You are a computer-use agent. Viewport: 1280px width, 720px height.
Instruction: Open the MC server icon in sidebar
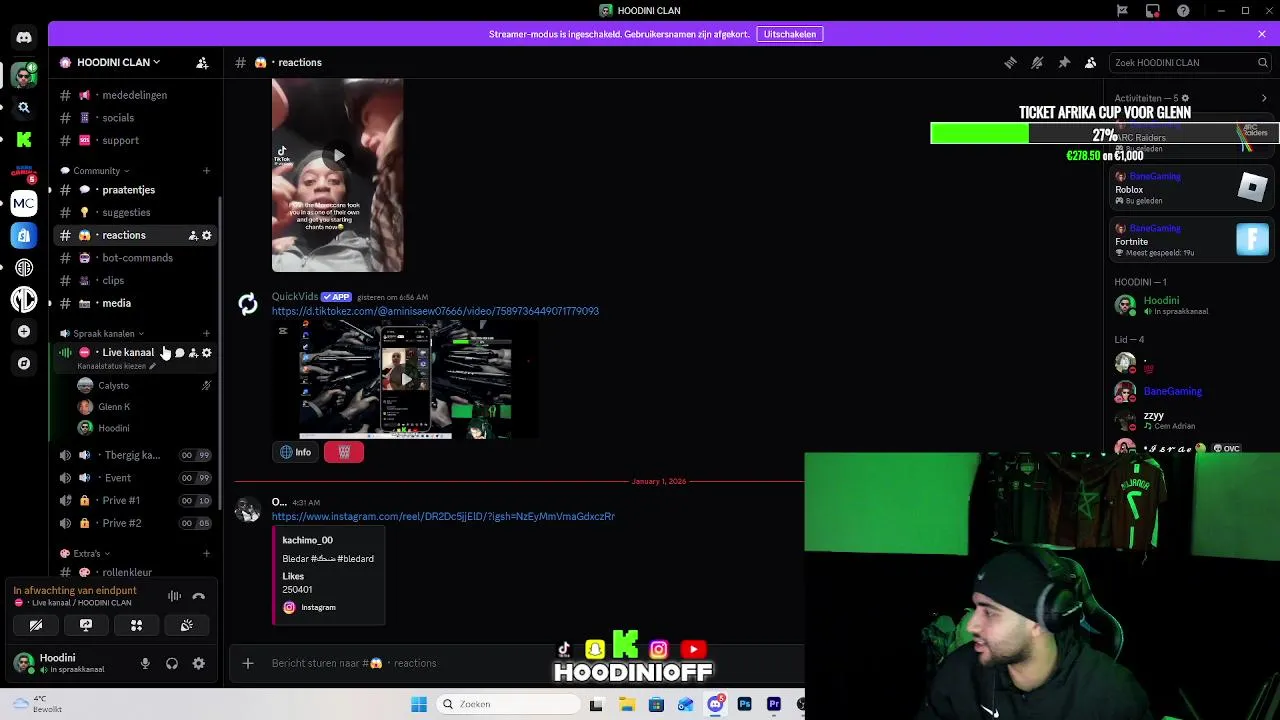coord(24,203)
